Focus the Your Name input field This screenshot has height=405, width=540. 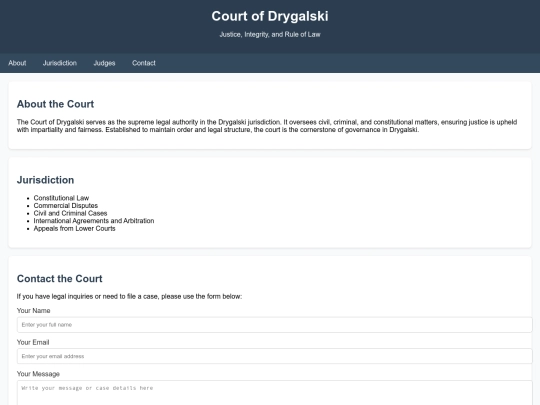coord(274,325)
